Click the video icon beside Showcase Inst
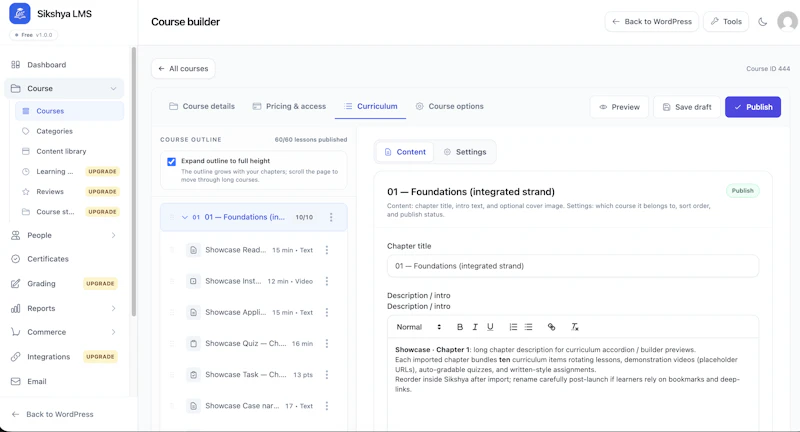Image resolution: width=800 pixels, height=432 pixels. [x=193, y=281]
